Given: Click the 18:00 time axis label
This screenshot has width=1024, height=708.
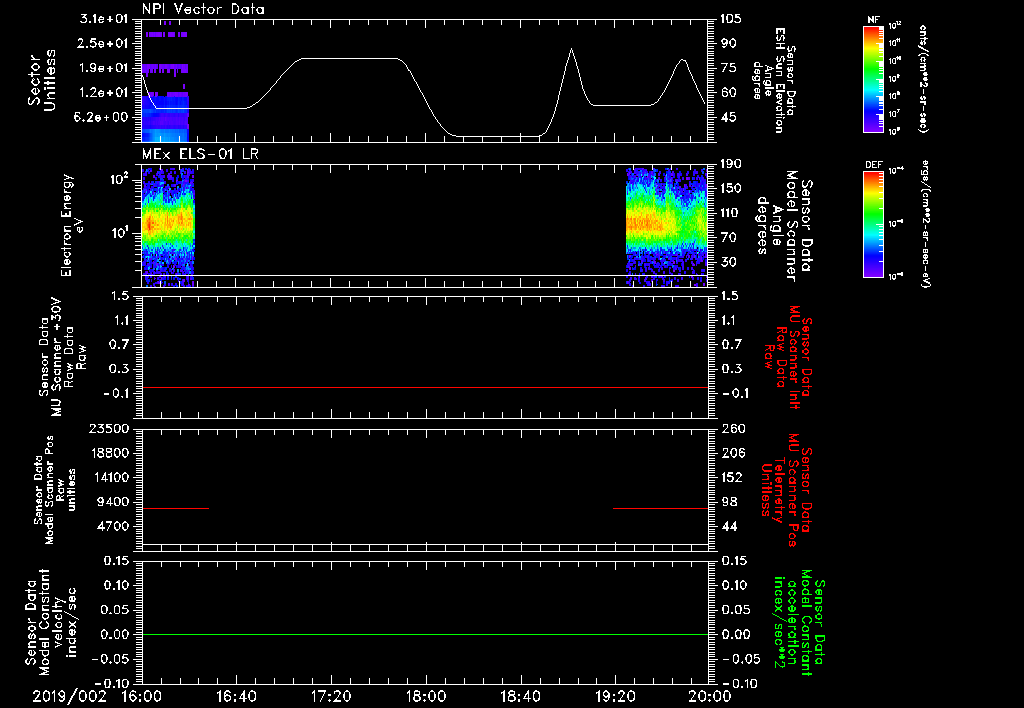Looking at the screenshot, I should point(426,696).
